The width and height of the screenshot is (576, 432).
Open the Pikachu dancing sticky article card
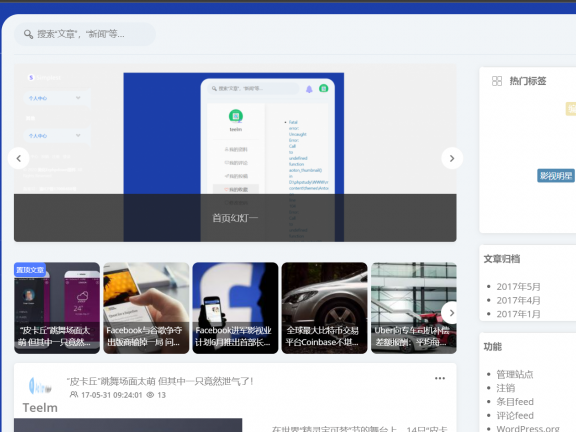pyautogui.click(x=57, y=308)
